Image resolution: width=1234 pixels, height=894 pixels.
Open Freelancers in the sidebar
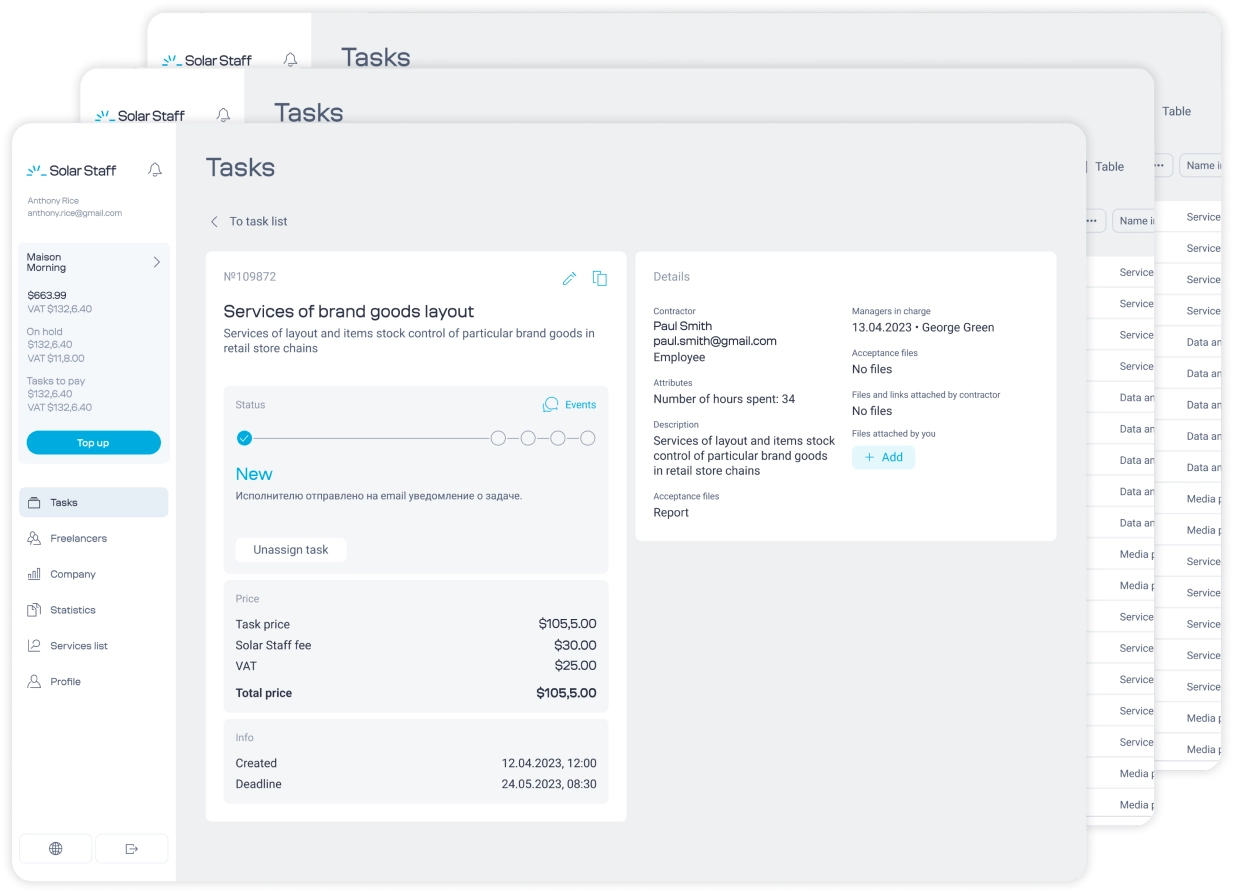(78, 539)
